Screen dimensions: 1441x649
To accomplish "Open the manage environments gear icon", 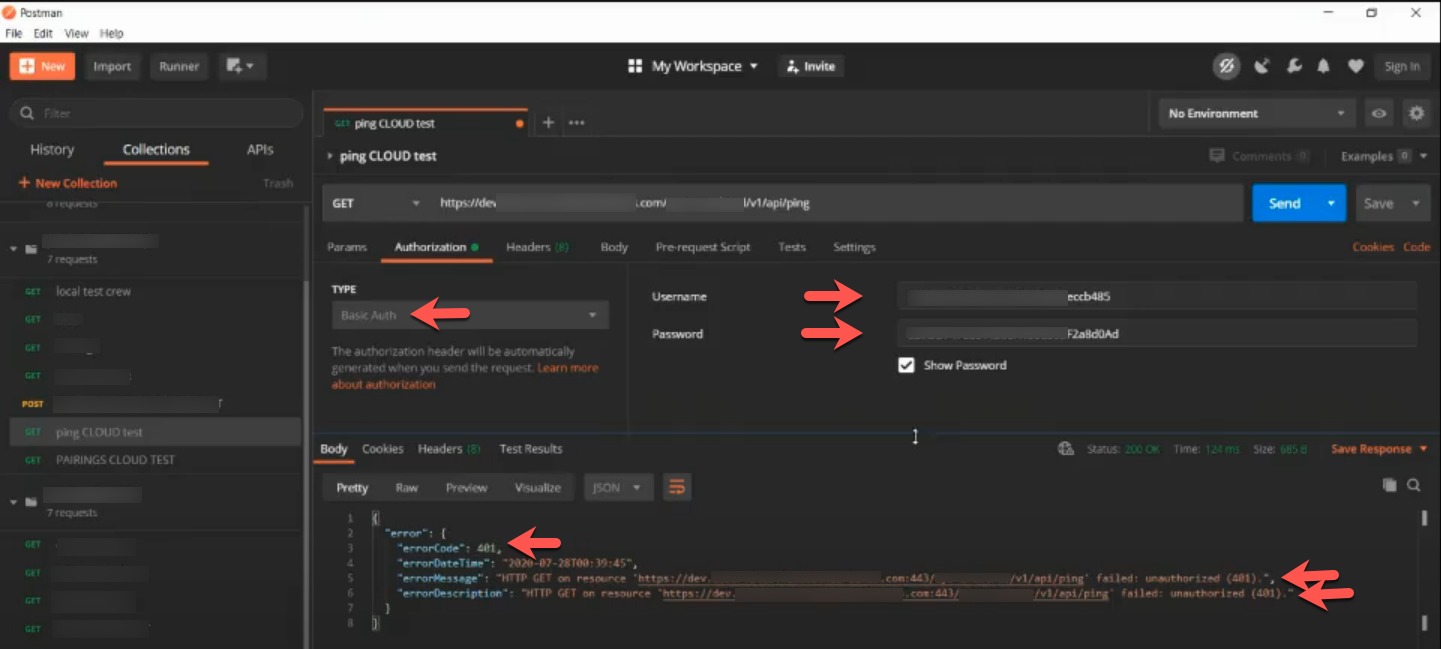I will pos(1416,114).
